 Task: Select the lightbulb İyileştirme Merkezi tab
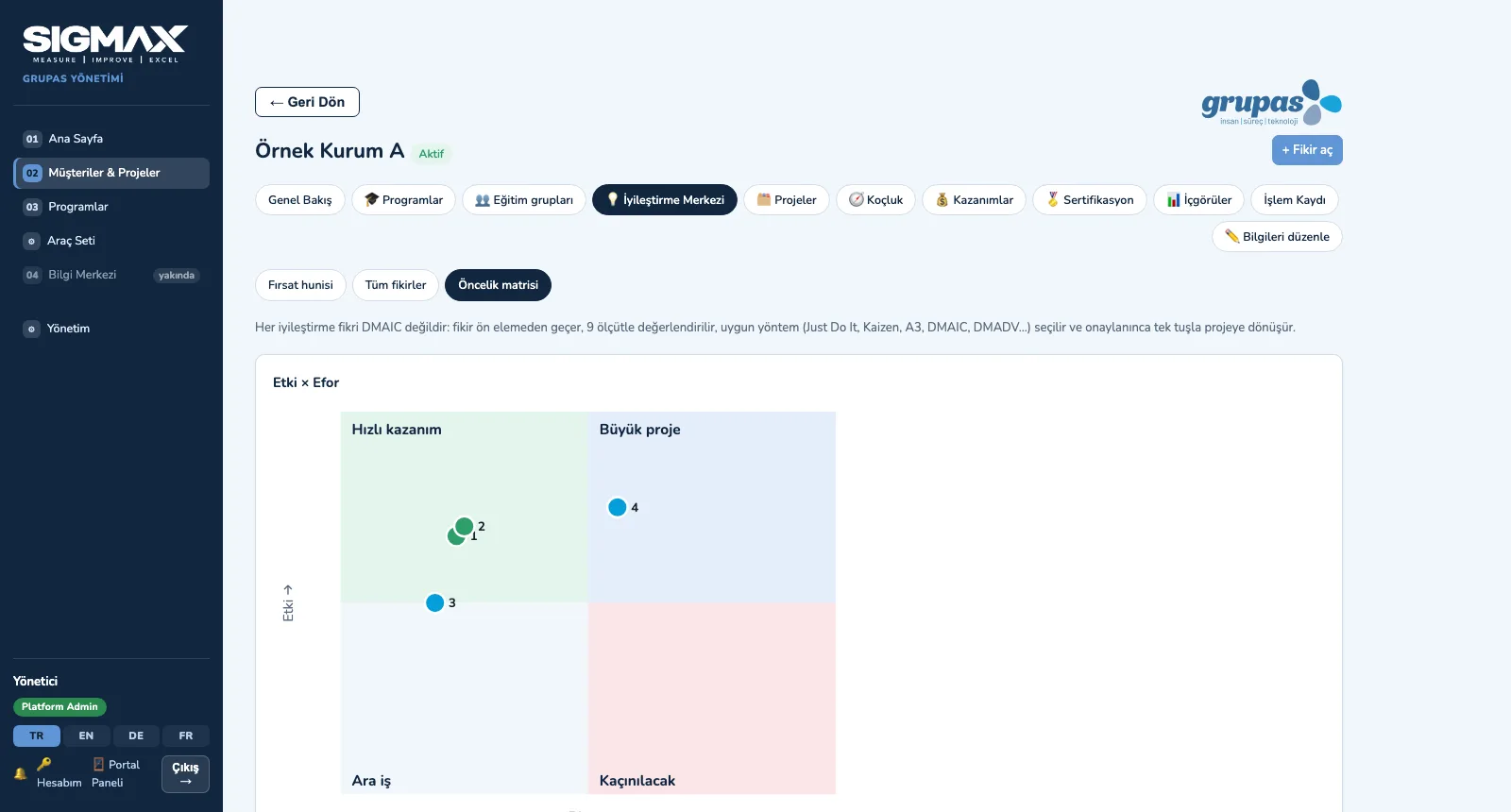tap(665, 200)
